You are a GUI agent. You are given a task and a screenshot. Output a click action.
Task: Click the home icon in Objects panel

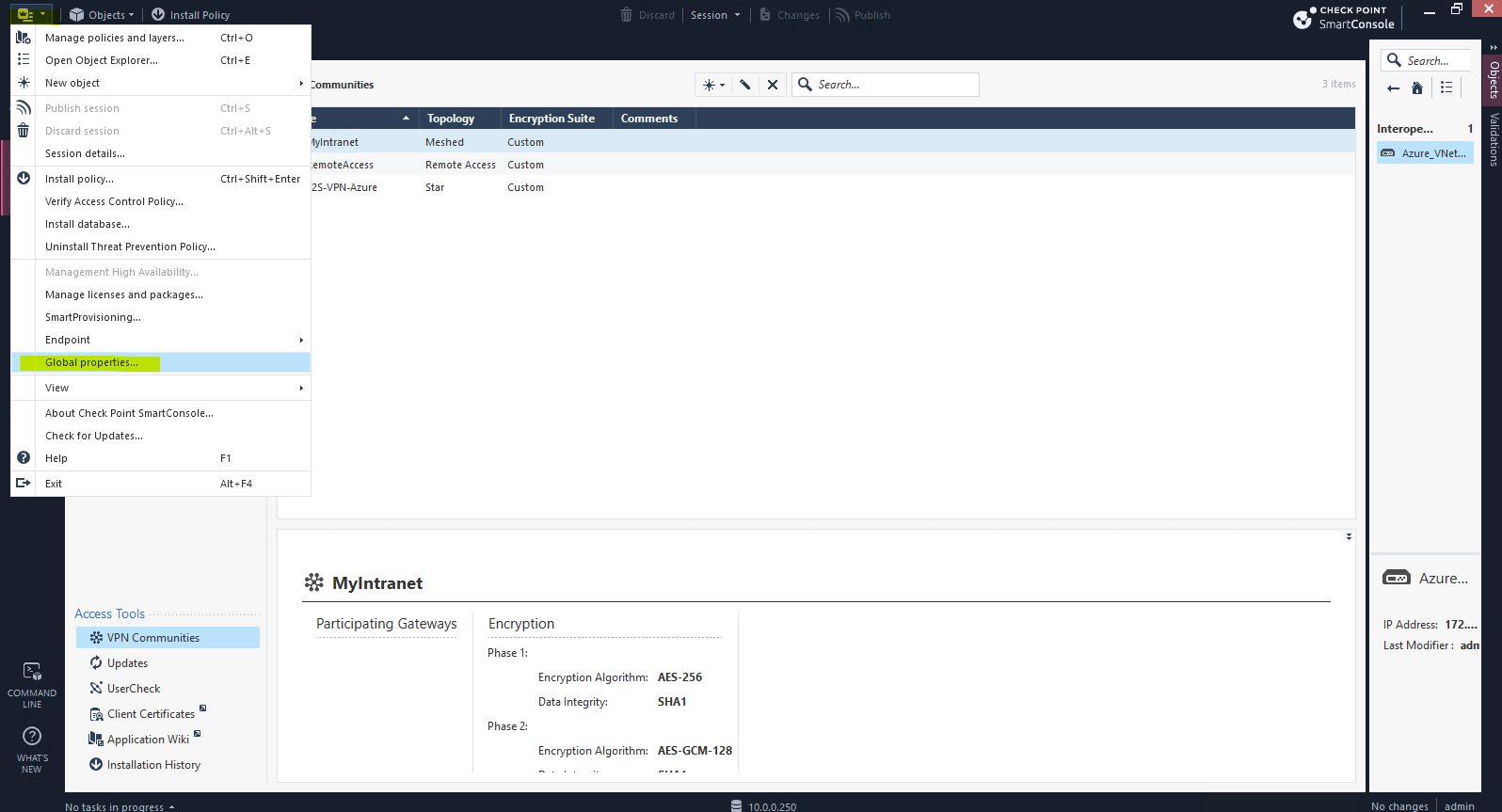pos(1417,88)
